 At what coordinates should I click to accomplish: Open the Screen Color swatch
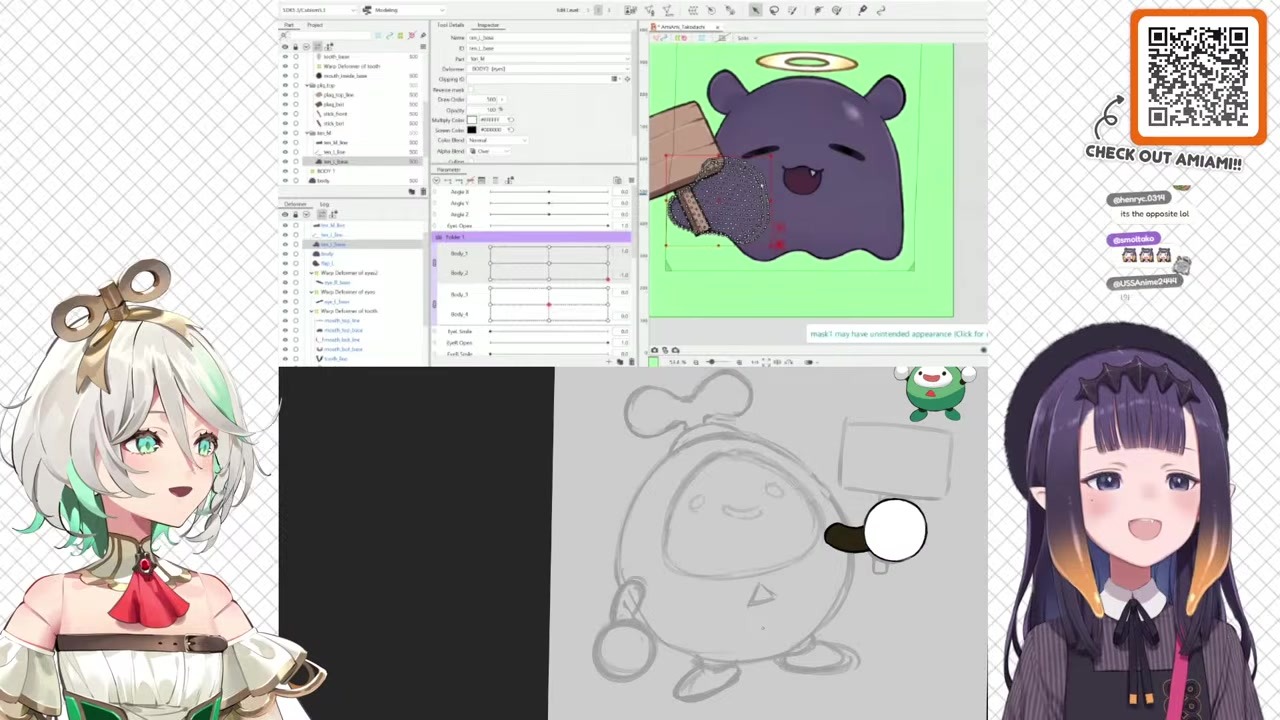click(x=472, y=130)
